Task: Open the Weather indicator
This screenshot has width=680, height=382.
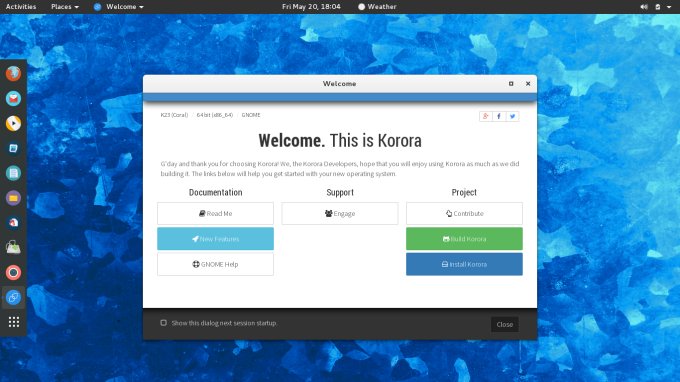Action: 377,7
